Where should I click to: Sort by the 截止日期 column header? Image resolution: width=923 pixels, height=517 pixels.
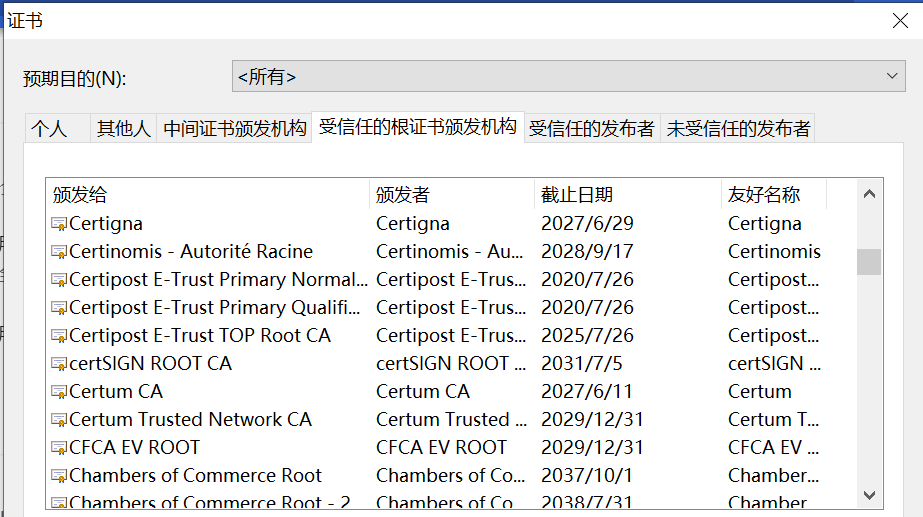pyautogui.click(x=627, y=194)
